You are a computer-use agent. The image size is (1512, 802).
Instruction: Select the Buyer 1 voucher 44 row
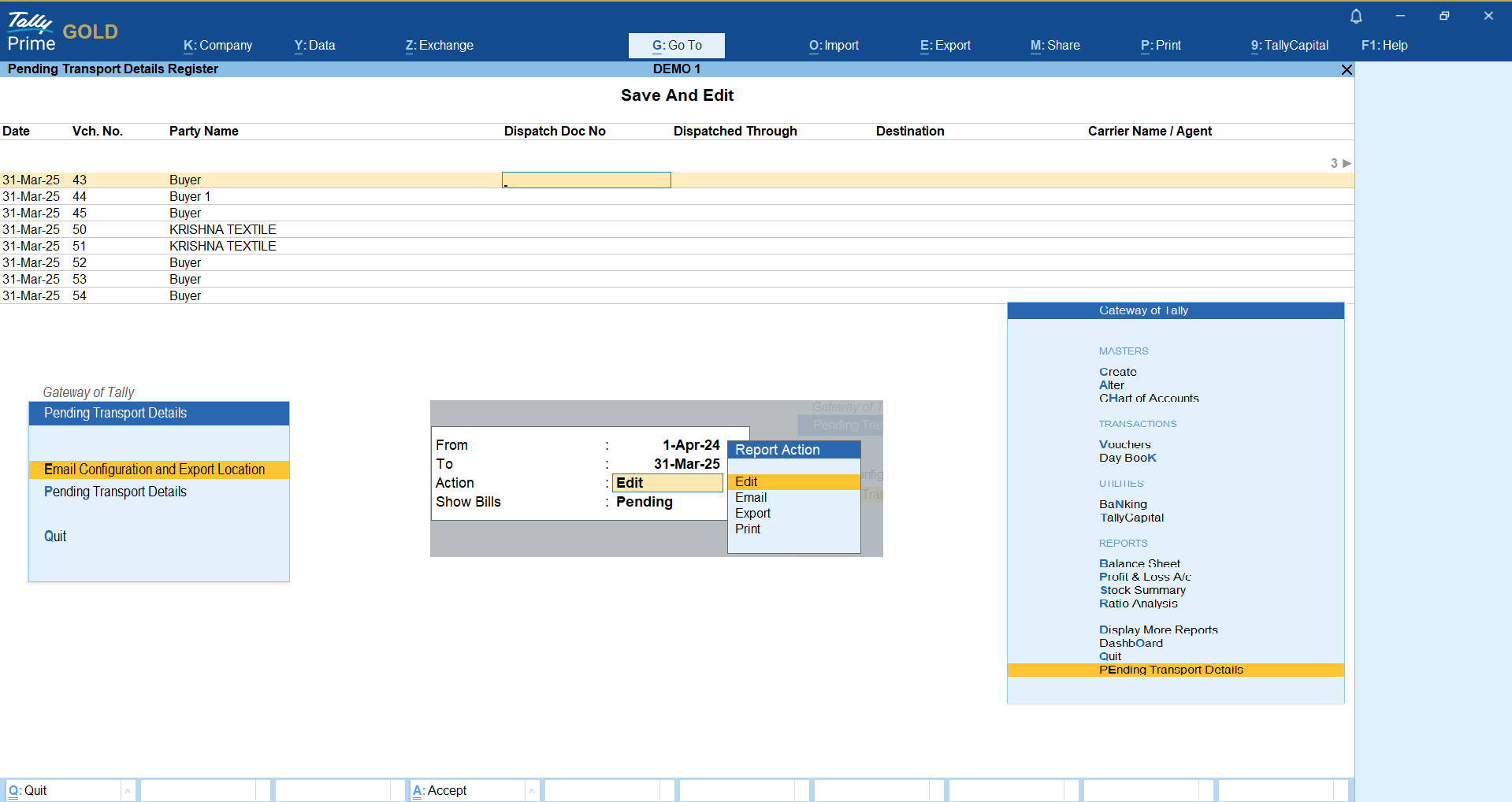189,197
